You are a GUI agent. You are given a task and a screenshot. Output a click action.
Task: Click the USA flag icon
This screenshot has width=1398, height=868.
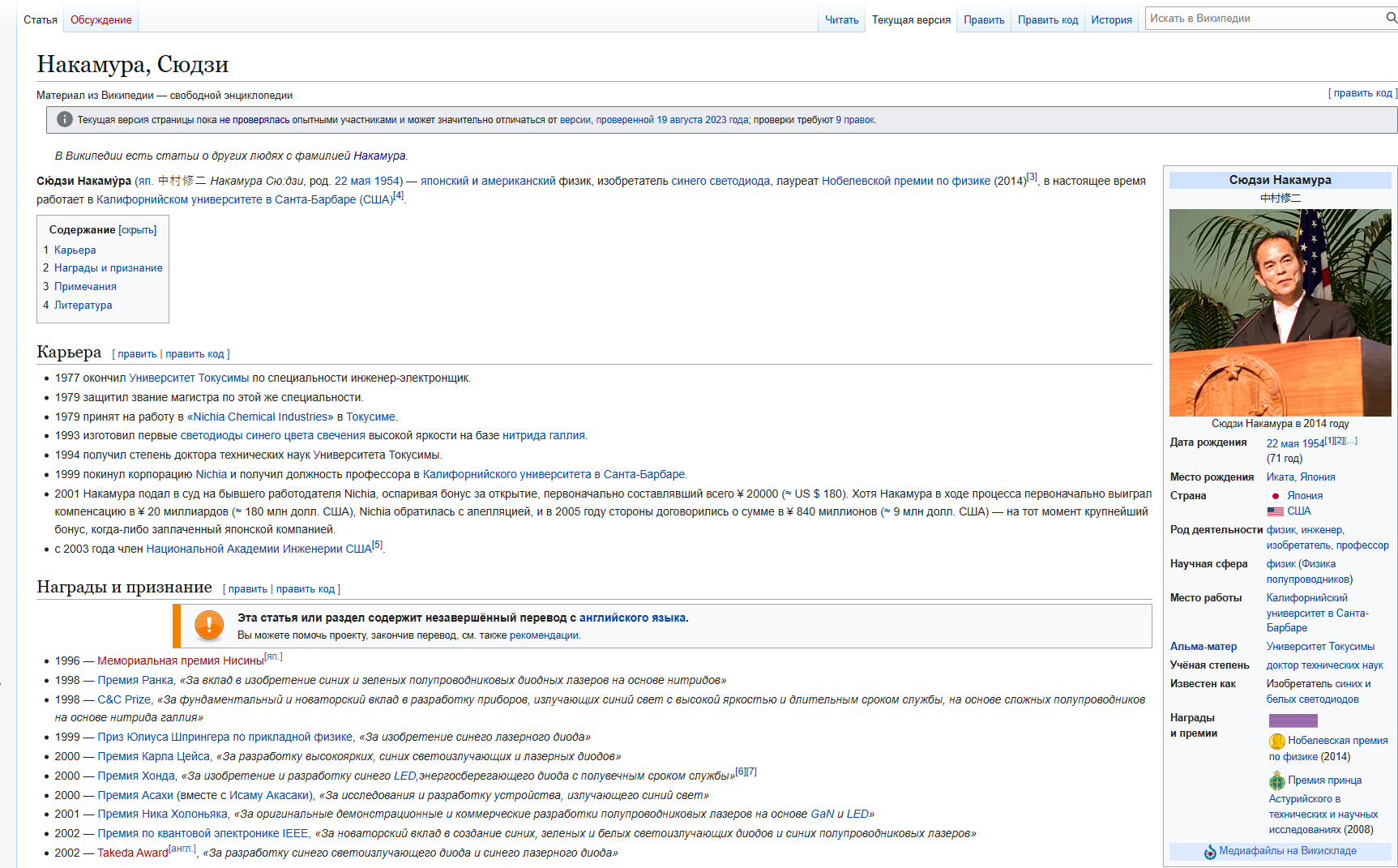[x=1276, y=511]
